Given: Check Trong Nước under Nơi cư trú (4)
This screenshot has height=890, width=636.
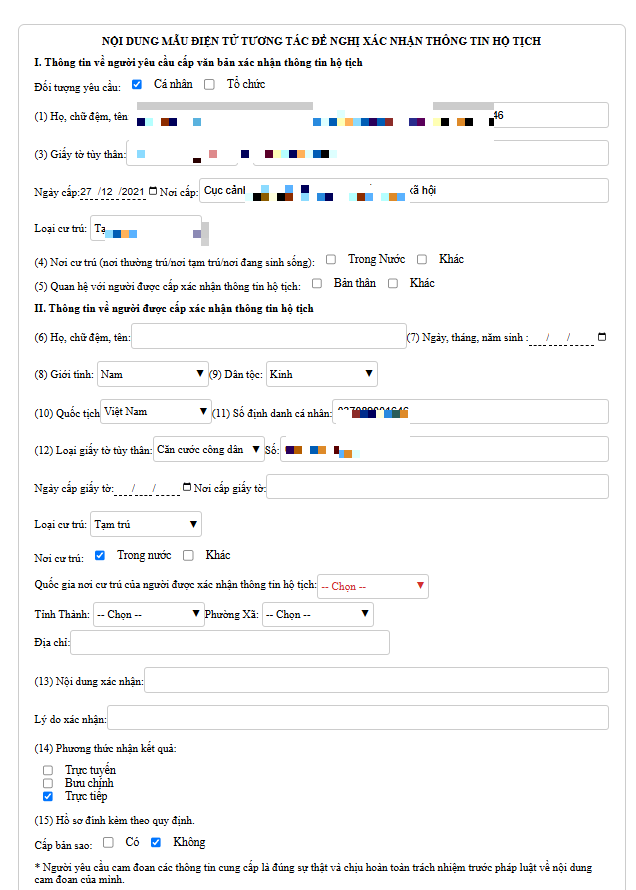Looking at the screenshot, I should [x=331, y=259].
